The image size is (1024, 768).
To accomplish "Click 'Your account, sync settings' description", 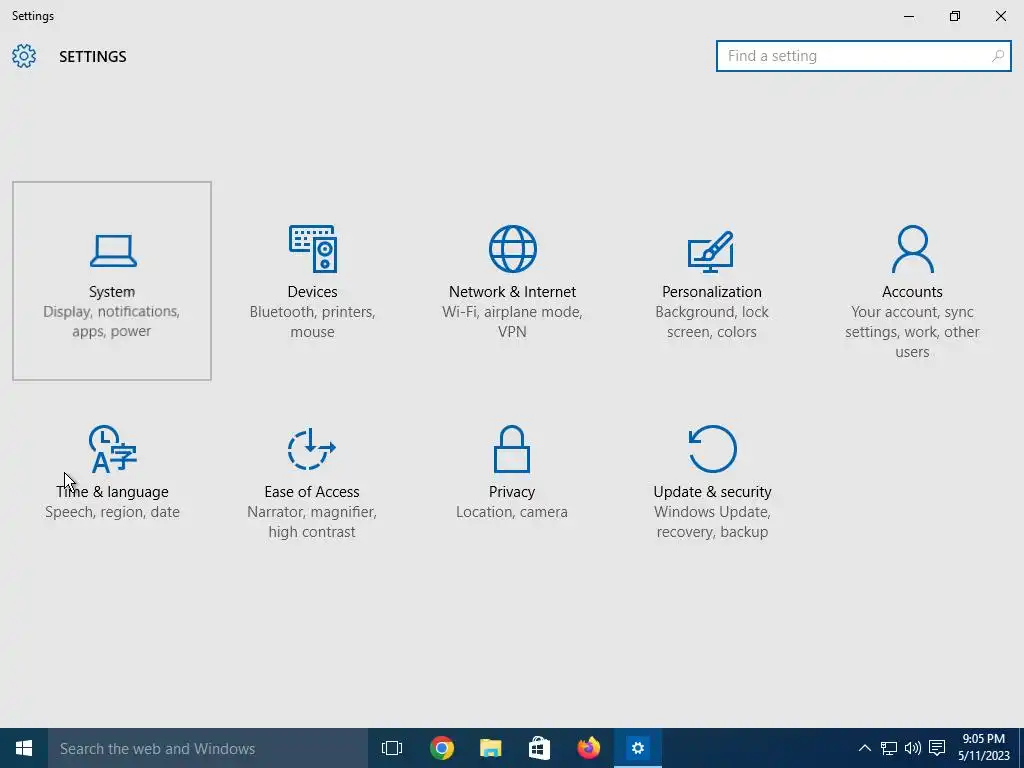I will click(x=912, y=332).
